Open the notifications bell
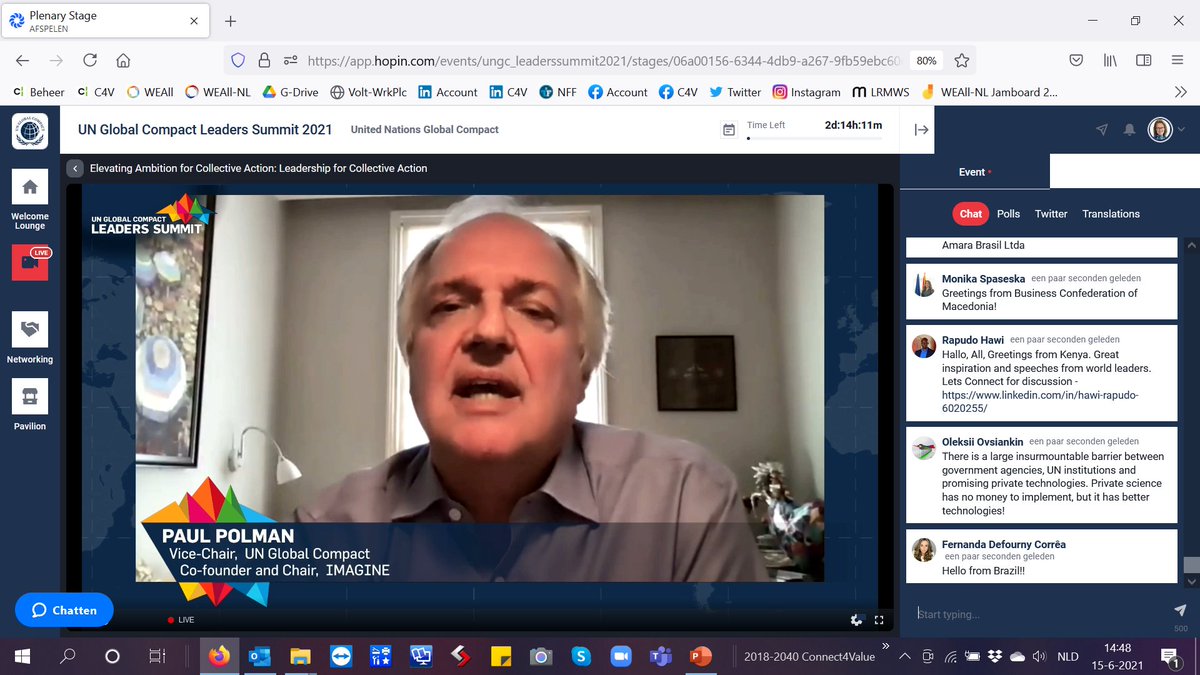This screenshot has width=1200, height=675. coord(1130,130)
